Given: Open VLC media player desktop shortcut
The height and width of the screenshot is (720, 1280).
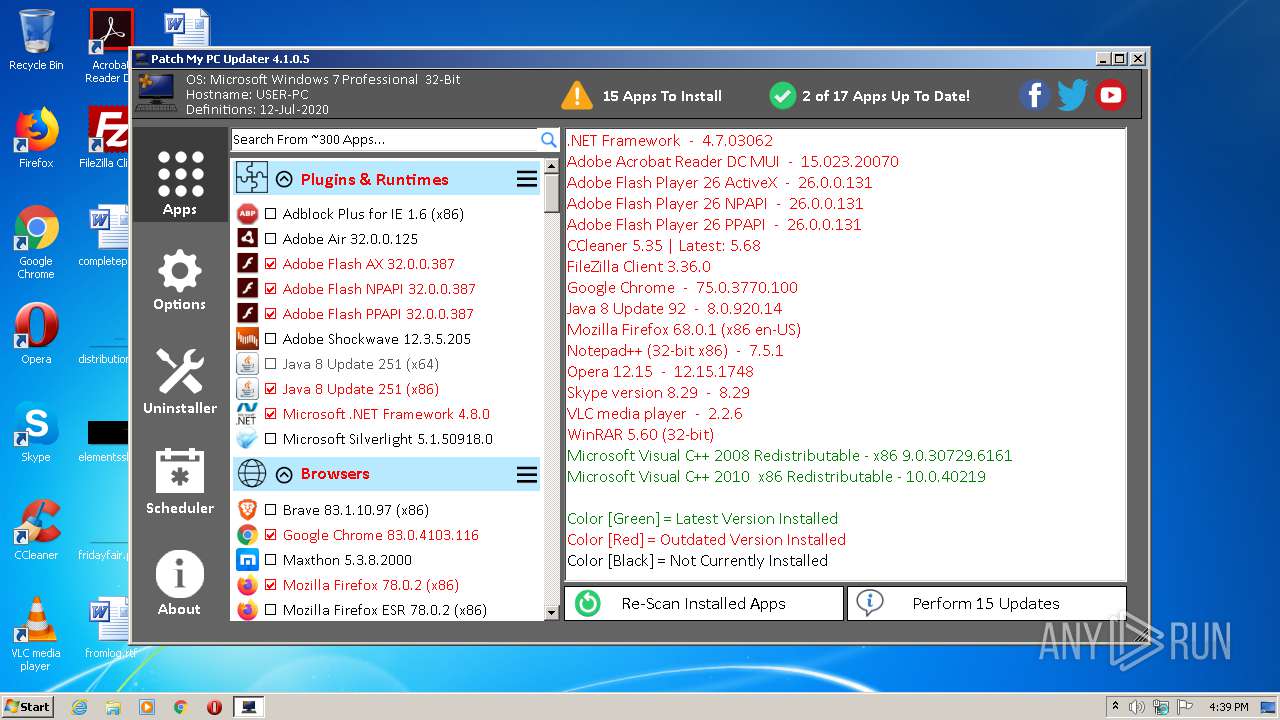Looking at the screenshot, I should [x=36, y=634].
